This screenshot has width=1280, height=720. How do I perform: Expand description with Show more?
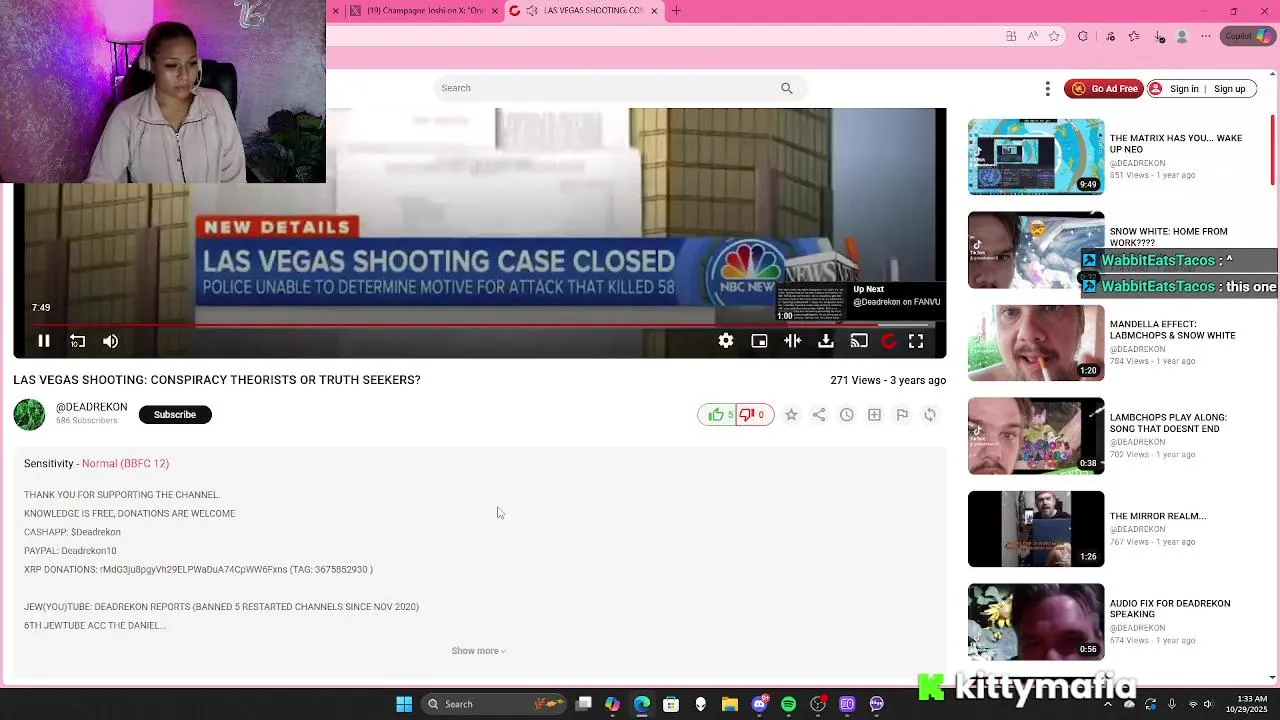click(478, 651)
